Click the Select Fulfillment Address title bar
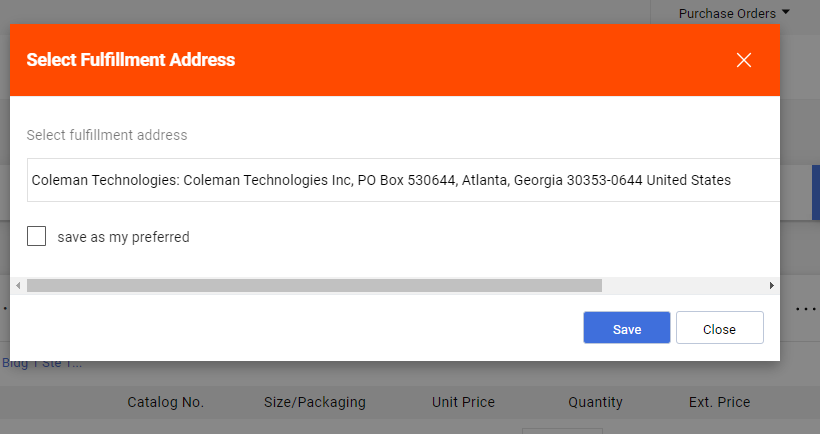Screen dimensions: 820x434 tap(395, 60)
